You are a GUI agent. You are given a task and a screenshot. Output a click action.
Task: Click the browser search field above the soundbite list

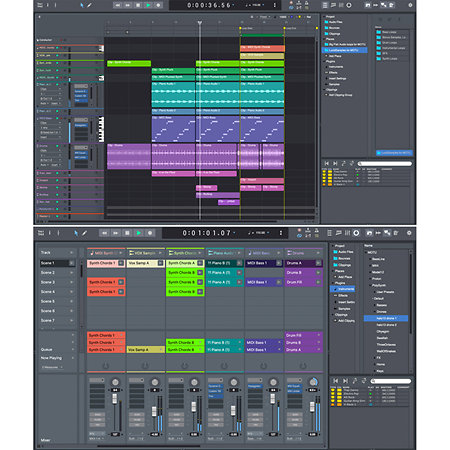[x=385, y=164]
